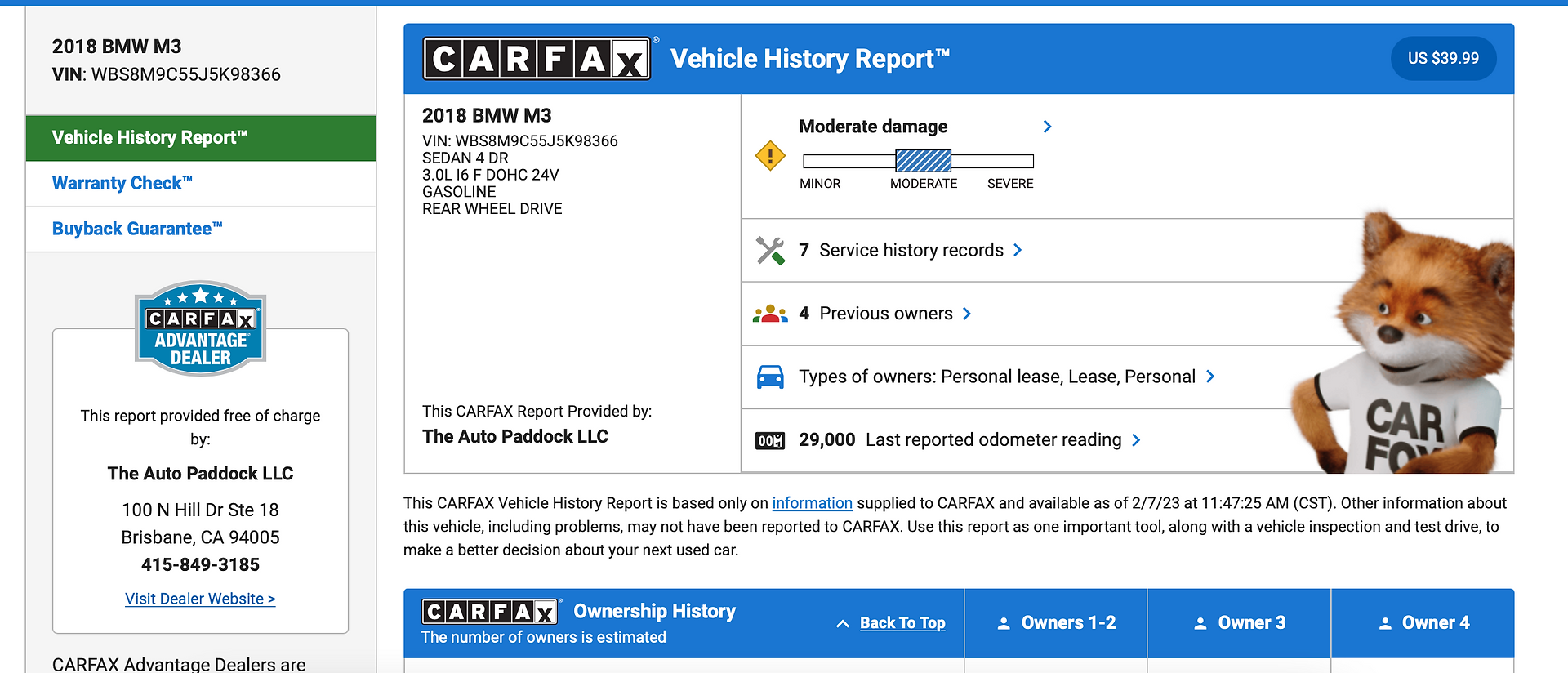Screen dimensions: 1568x673
Task: Click the CARFAX Advantage Dealer badge
Action: tap(201, 328)
